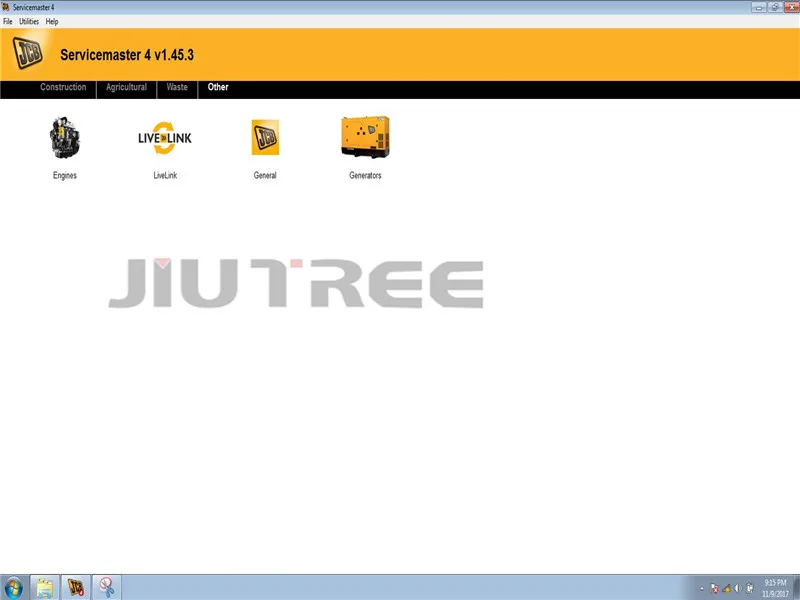
Task: Click the Action Center flag tray icon
Action: point(715,588)
